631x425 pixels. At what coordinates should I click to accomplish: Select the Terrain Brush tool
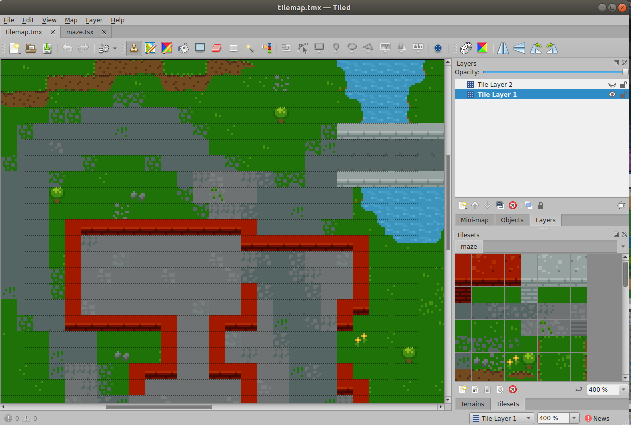point(150,48)
